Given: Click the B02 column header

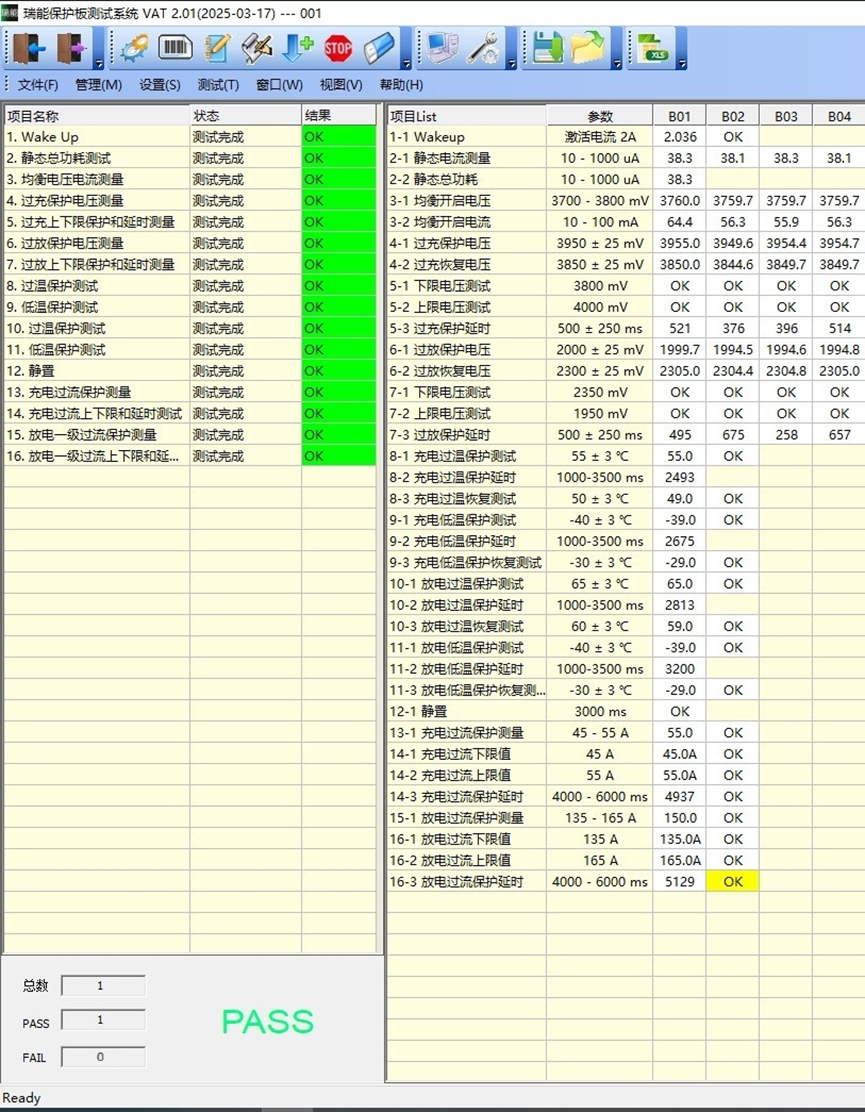Looking at the screenshot, I should pyautogui.click(x=732, y=116).
